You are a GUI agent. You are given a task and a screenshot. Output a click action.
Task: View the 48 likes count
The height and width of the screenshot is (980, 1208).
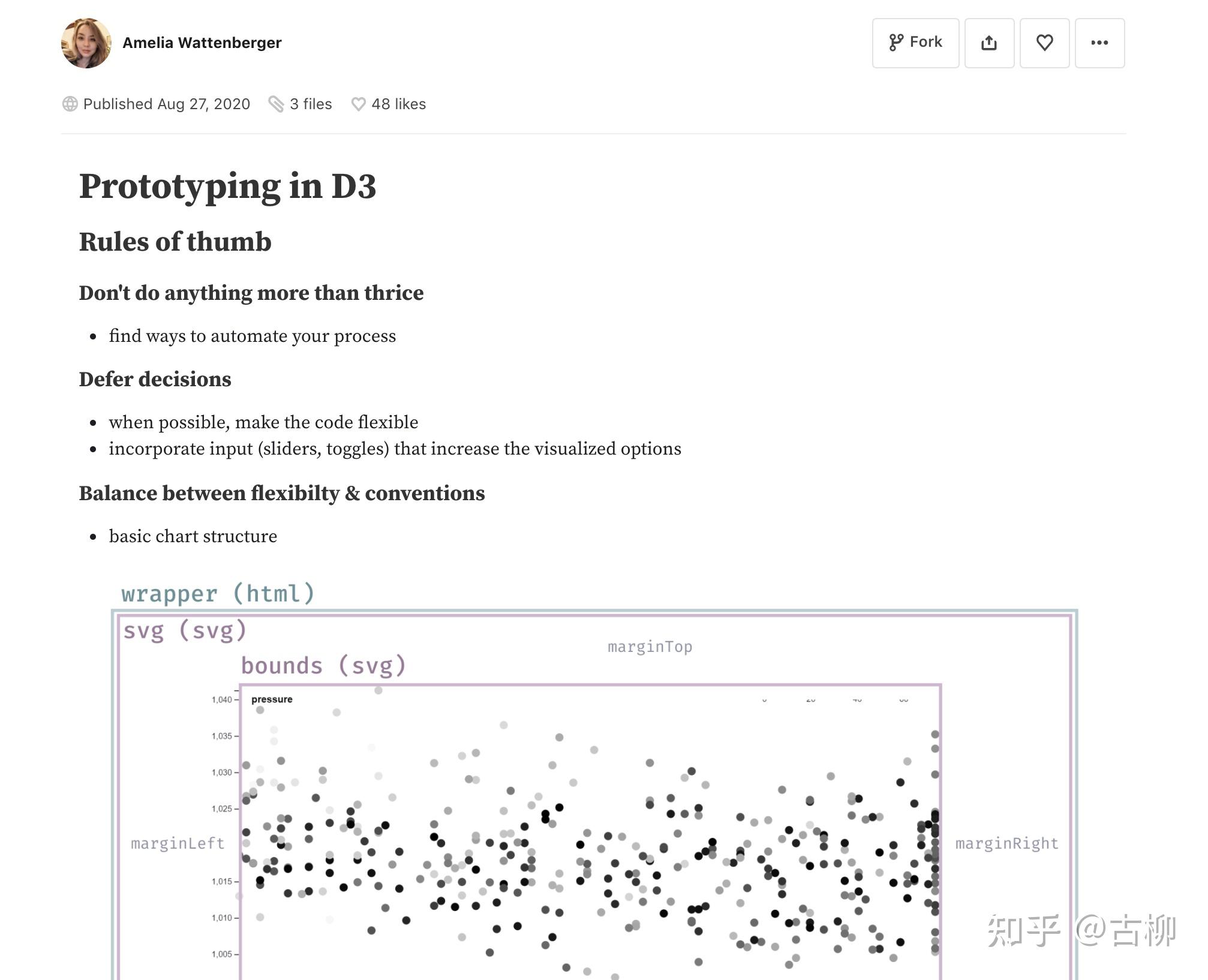[x=398, y=104]
